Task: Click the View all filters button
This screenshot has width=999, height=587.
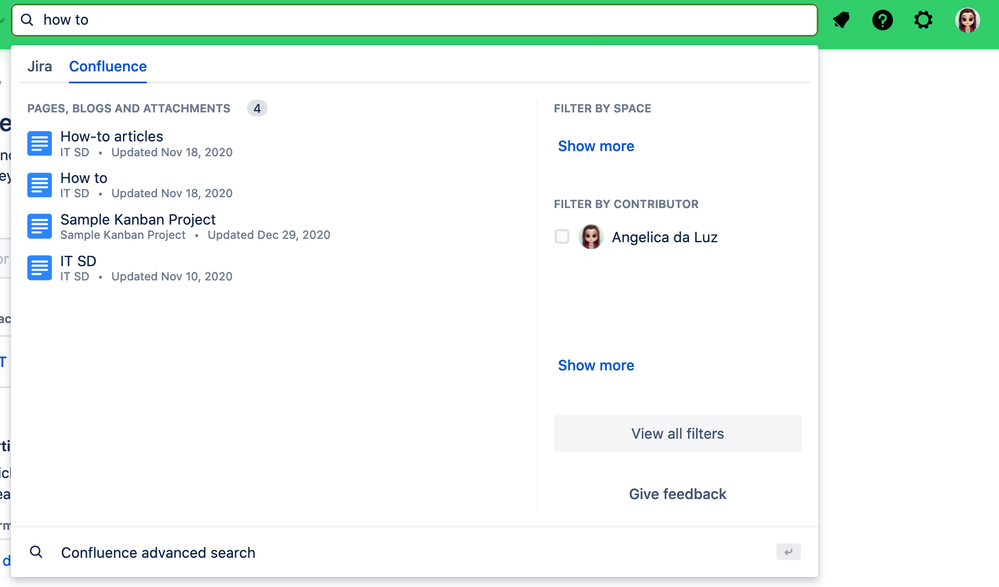Action: [677, 433]
